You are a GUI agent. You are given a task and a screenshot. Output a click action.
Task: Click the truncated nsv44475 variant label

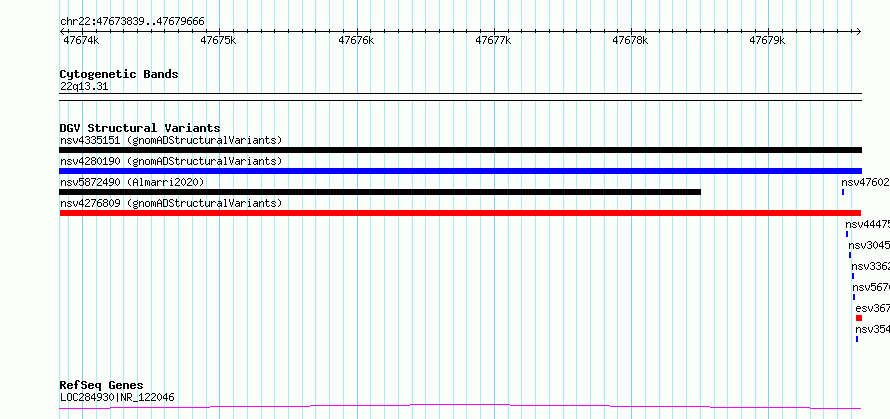(x=867, y=224)
